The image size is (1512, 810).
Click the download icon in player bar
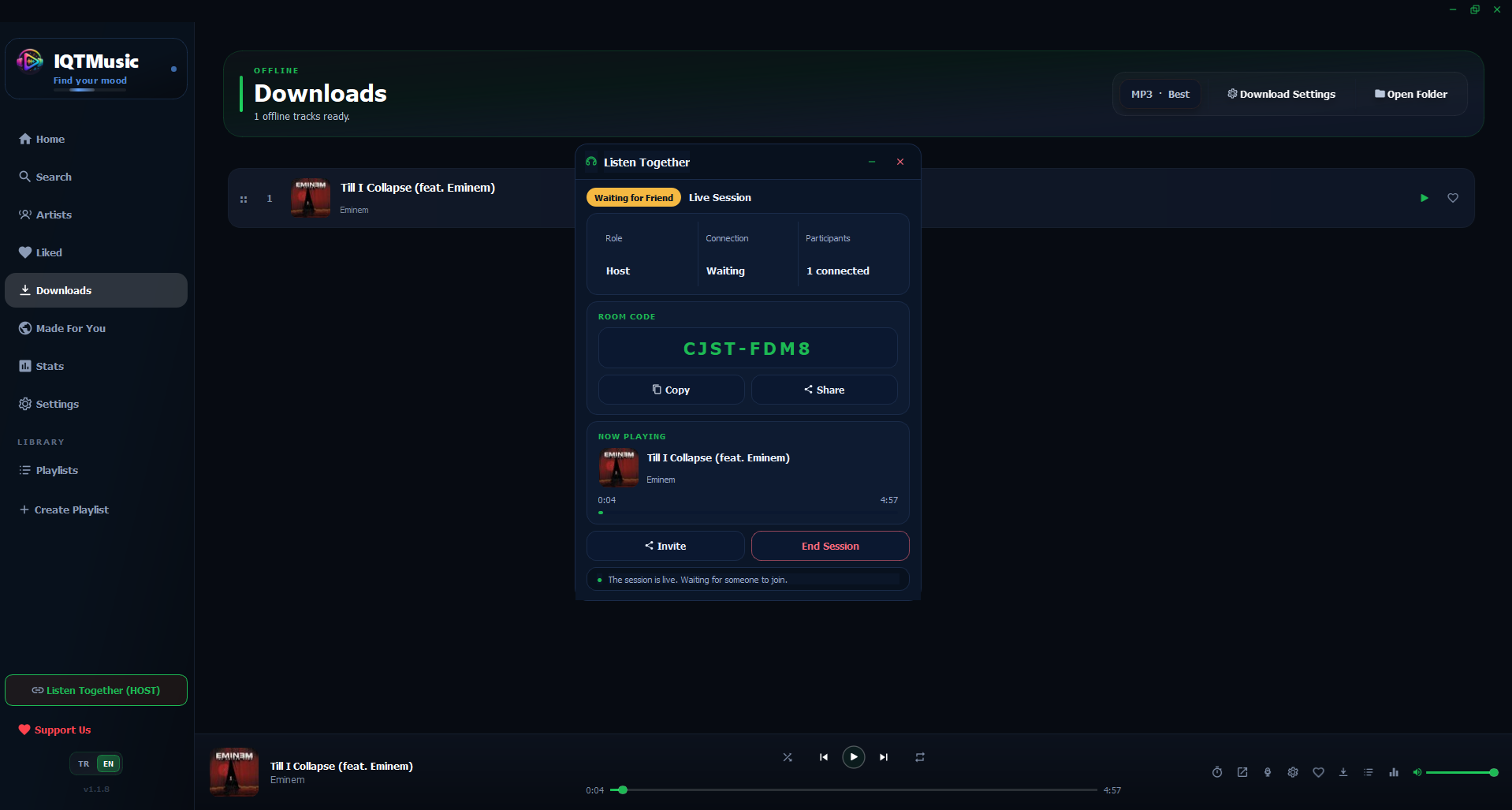point(1343,772)
